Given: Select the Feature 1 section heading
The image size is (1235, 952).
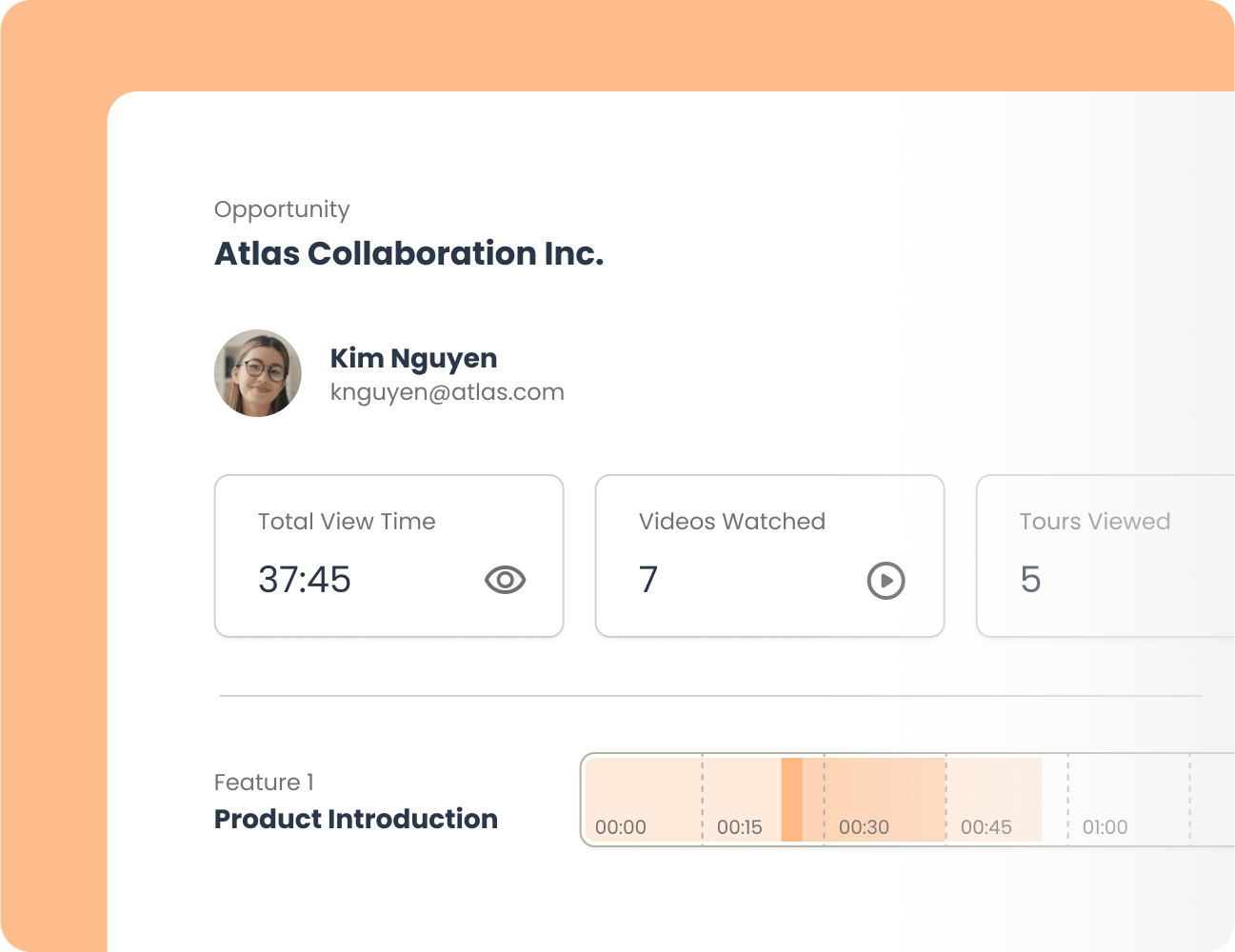Looking at the screenshot, I should (x=265, y=782).
